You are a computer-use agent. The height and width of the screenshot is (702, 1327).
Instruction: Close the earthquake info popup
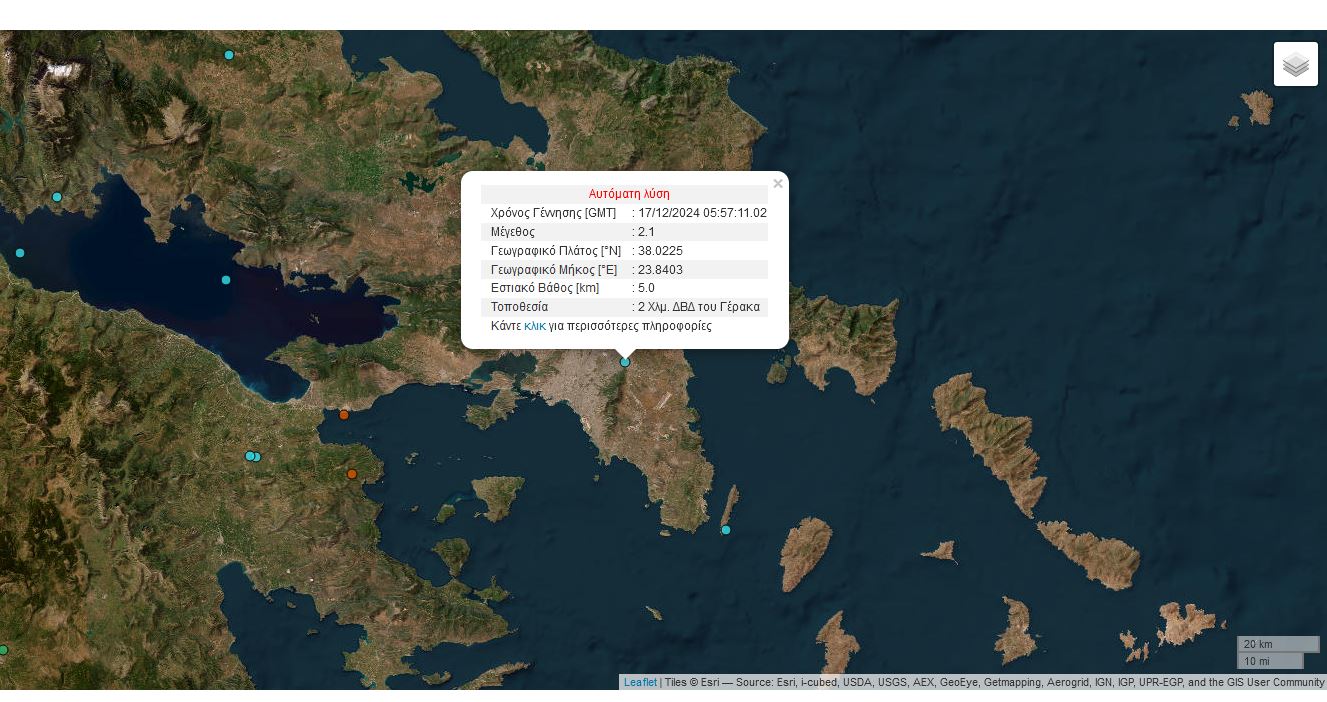tap(777, 184)
